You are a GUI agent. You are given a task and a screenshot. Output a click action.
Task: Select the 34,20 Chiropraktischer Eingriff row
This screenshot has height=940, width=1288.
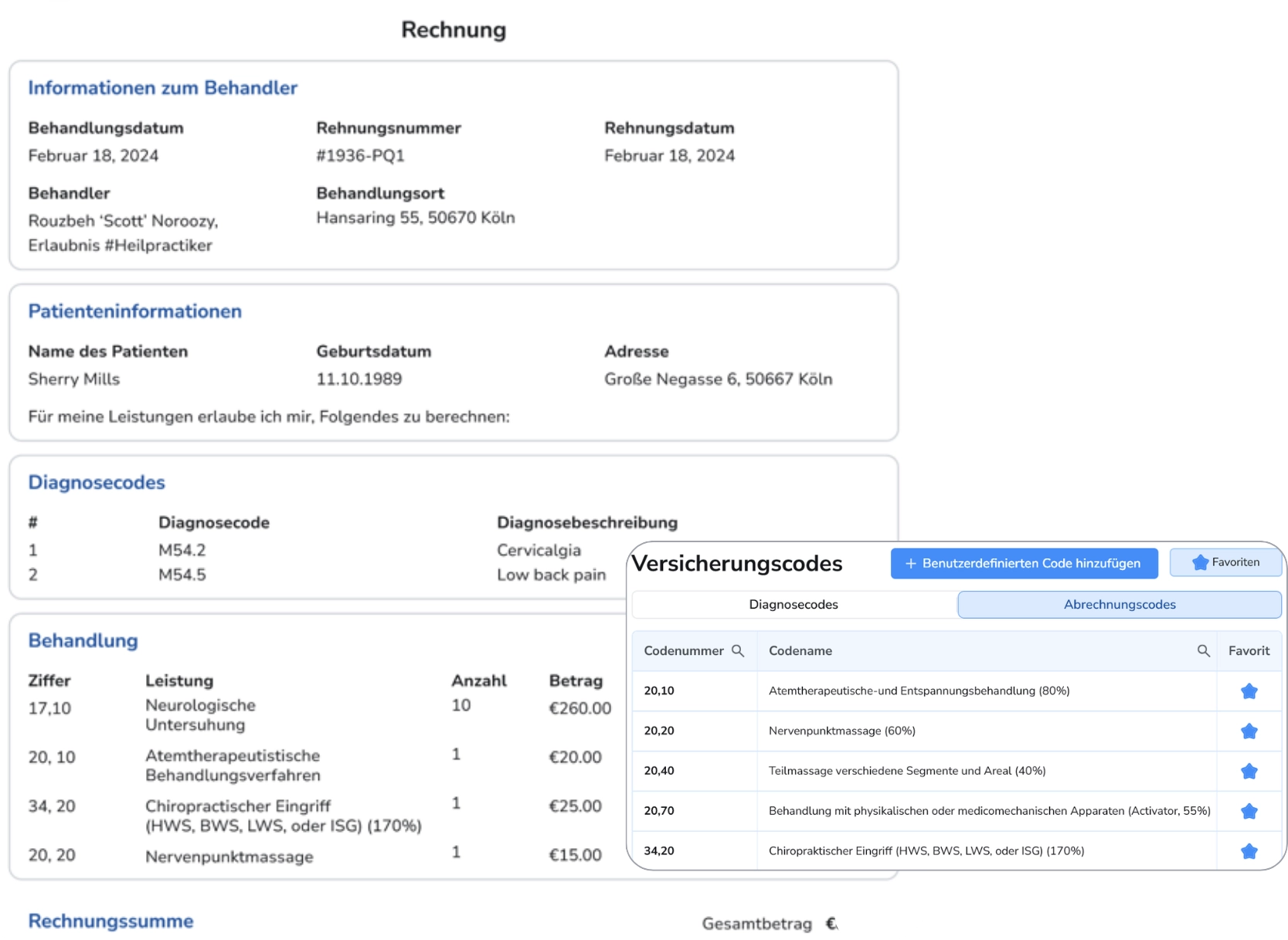pos(927,851)
